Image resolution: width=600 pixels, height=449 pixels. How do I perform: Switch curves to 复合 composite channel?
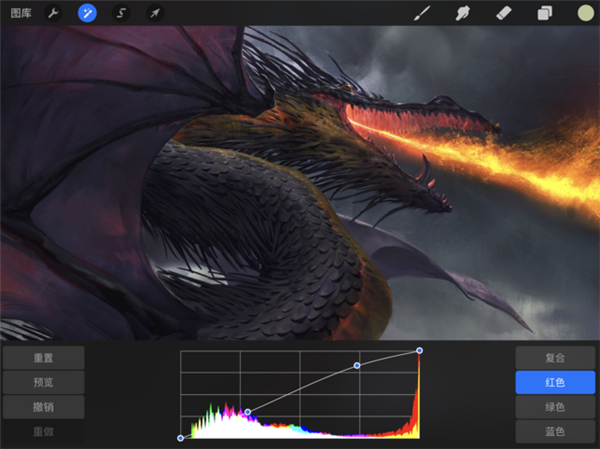[x=555, y=358]
